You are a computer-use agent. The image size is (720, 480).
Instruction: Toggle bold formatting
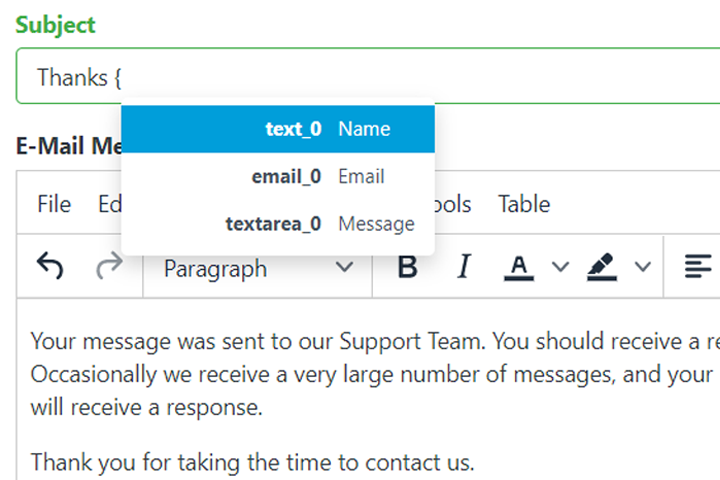[x=407, y=267]
